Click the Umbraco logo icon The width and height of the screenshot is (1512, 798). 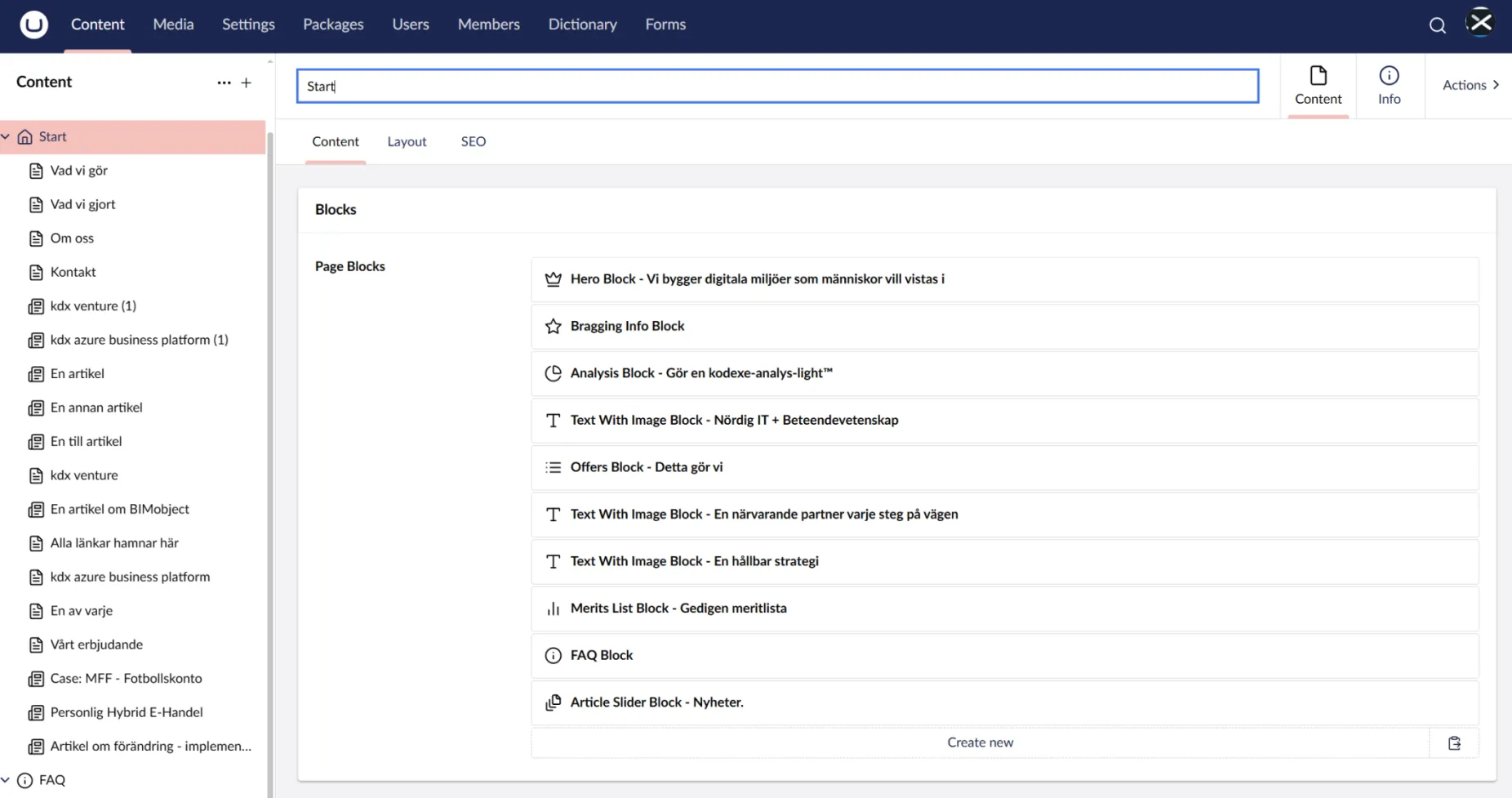pos(33,25)
